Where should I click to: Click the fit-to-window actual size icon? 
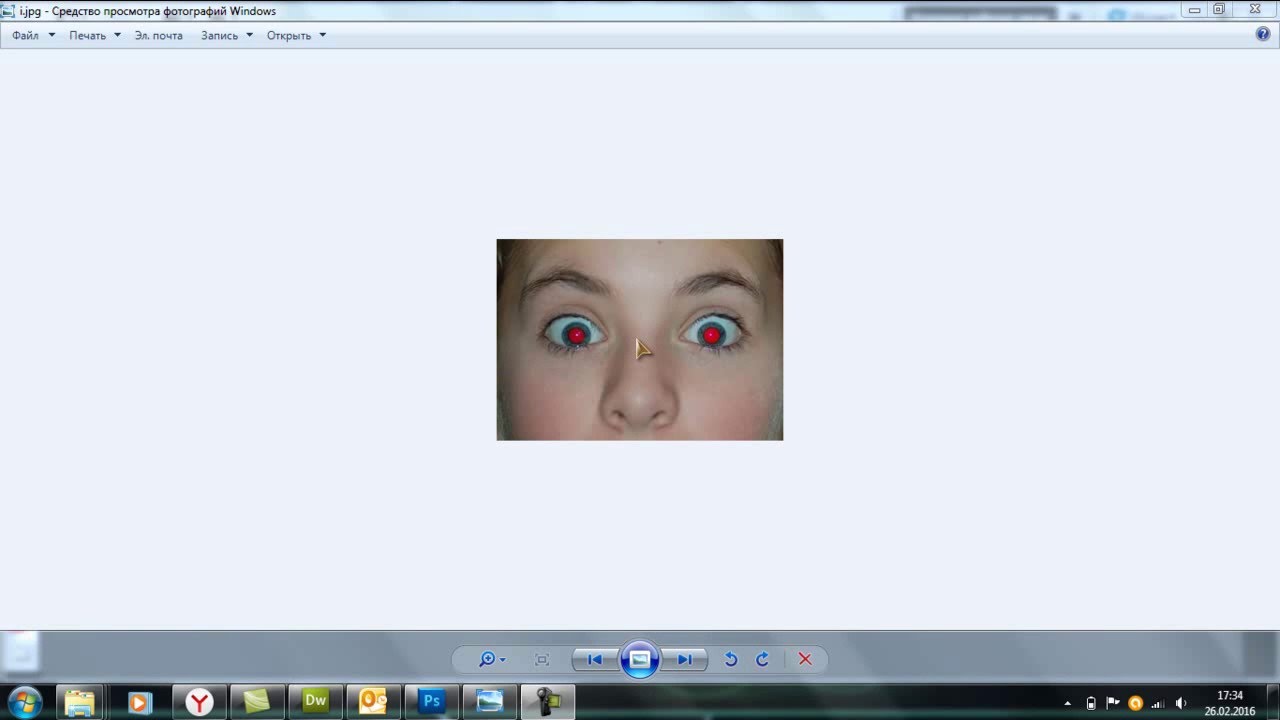[542, 660]
